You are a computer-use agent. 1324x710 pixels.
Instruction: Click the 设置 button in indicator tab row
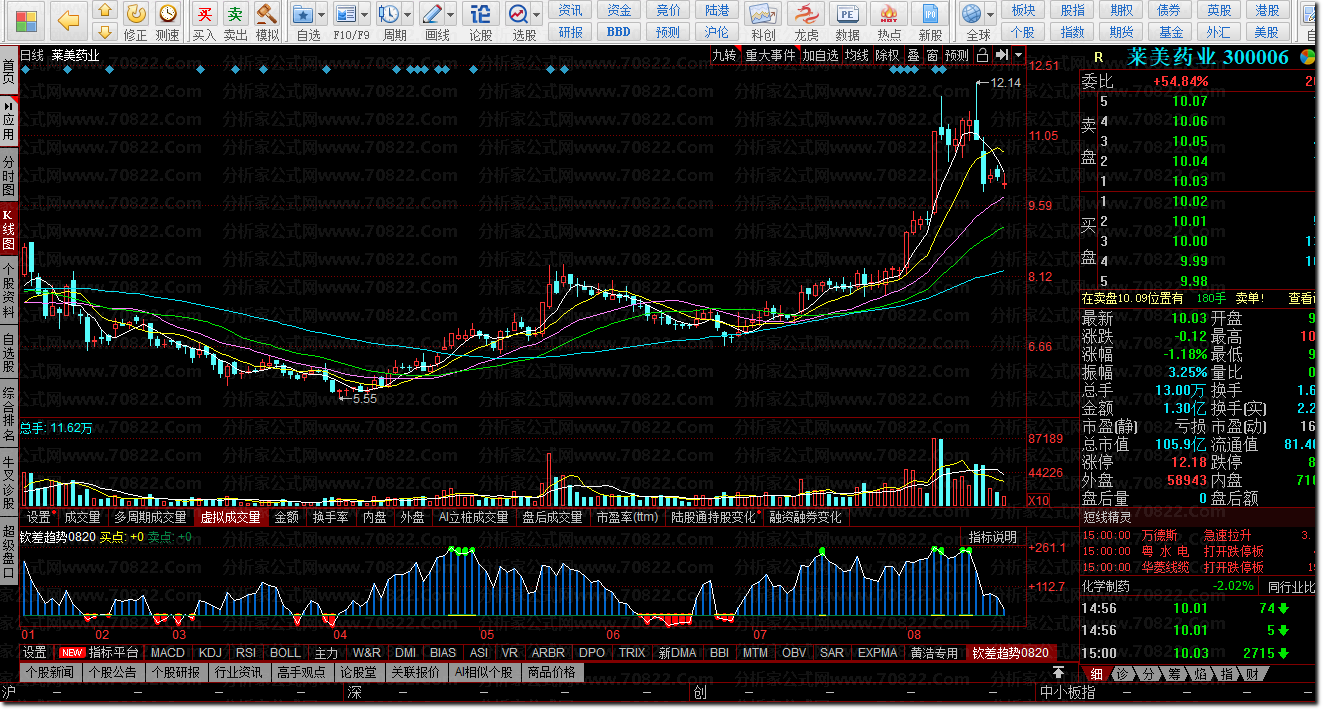pyautogui.click(x=35, y=653)
